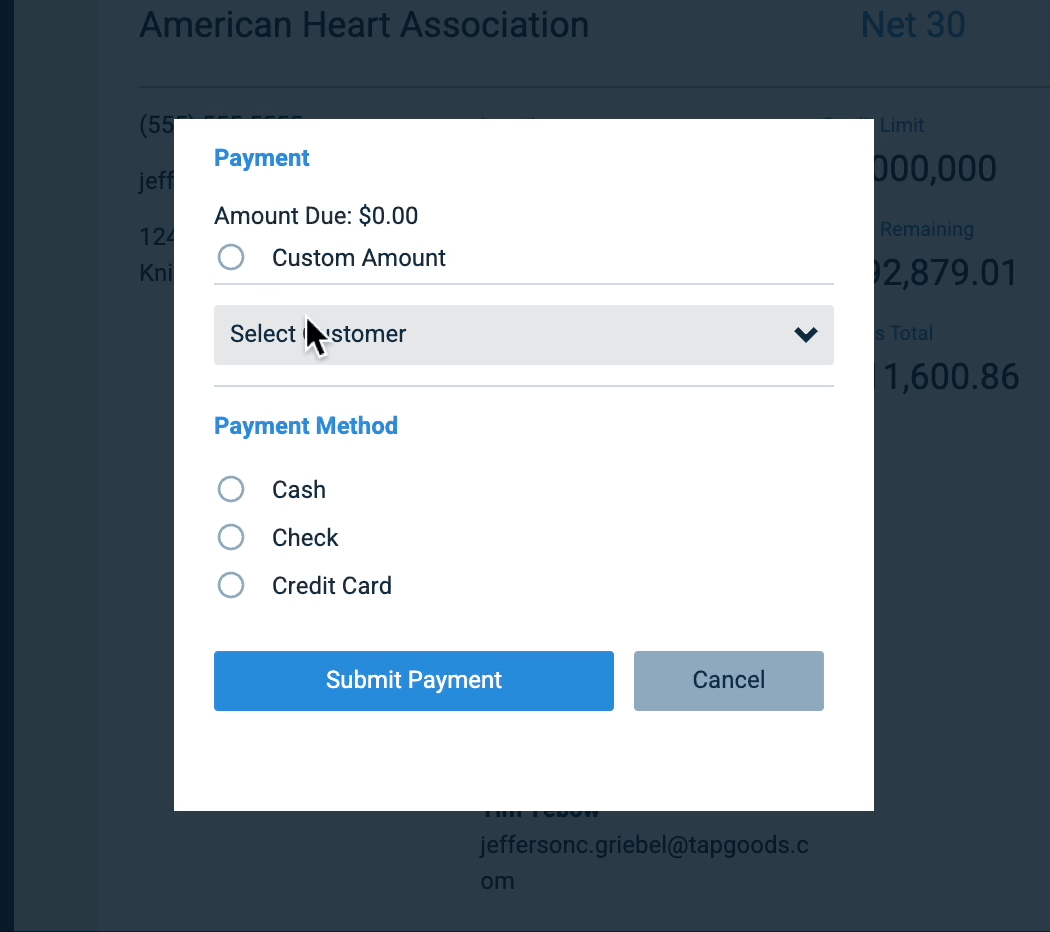1050x932 pixels.
Task: Select the Custom Amount radio button
Action: point(231,257)
